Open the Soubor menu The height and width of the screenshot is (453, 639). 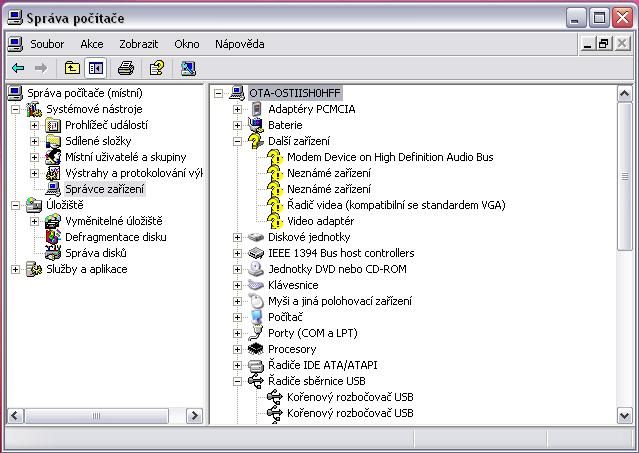click(x=47, y=44)
